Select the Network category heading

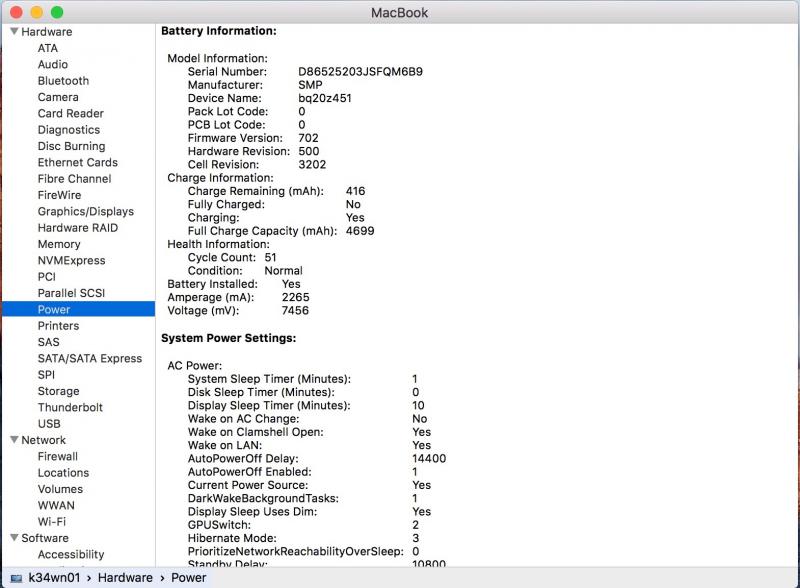click(x=43, y=440)
